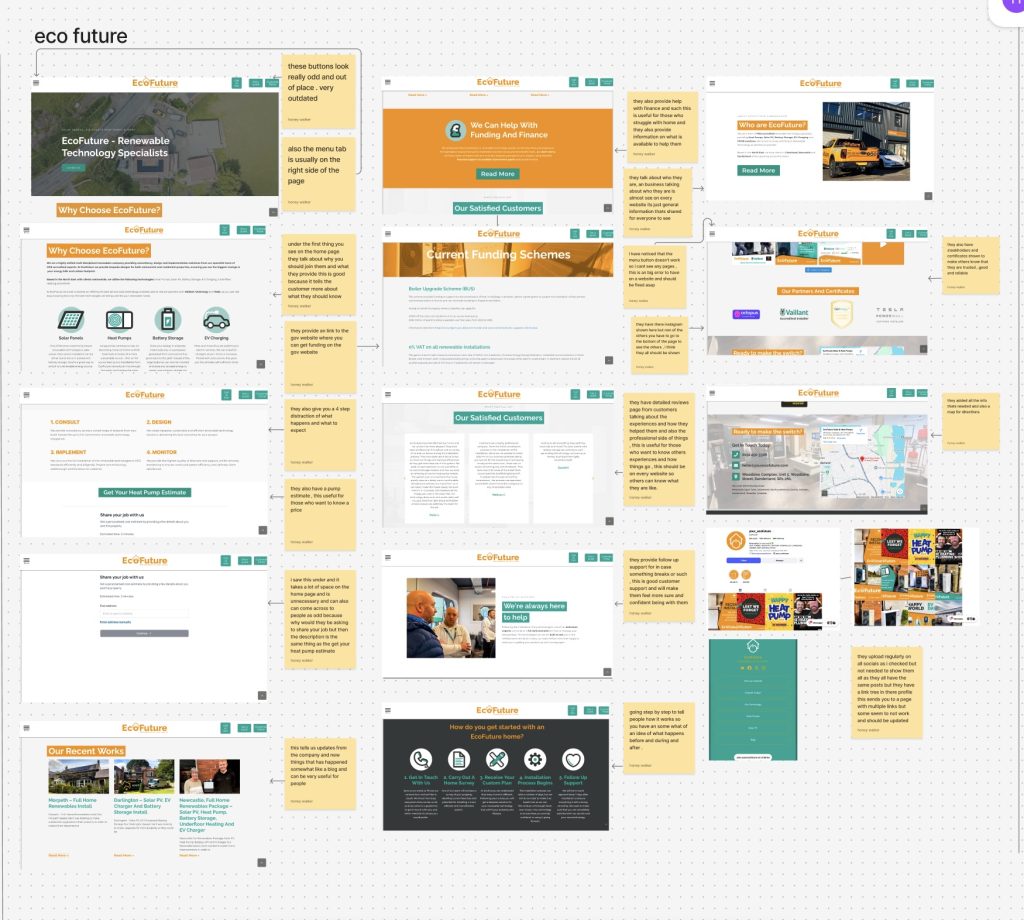Click the pound sign funding icon
The width and height of the screenshot is (1024, 920).
pyautogui.click(x=455, y=130)
